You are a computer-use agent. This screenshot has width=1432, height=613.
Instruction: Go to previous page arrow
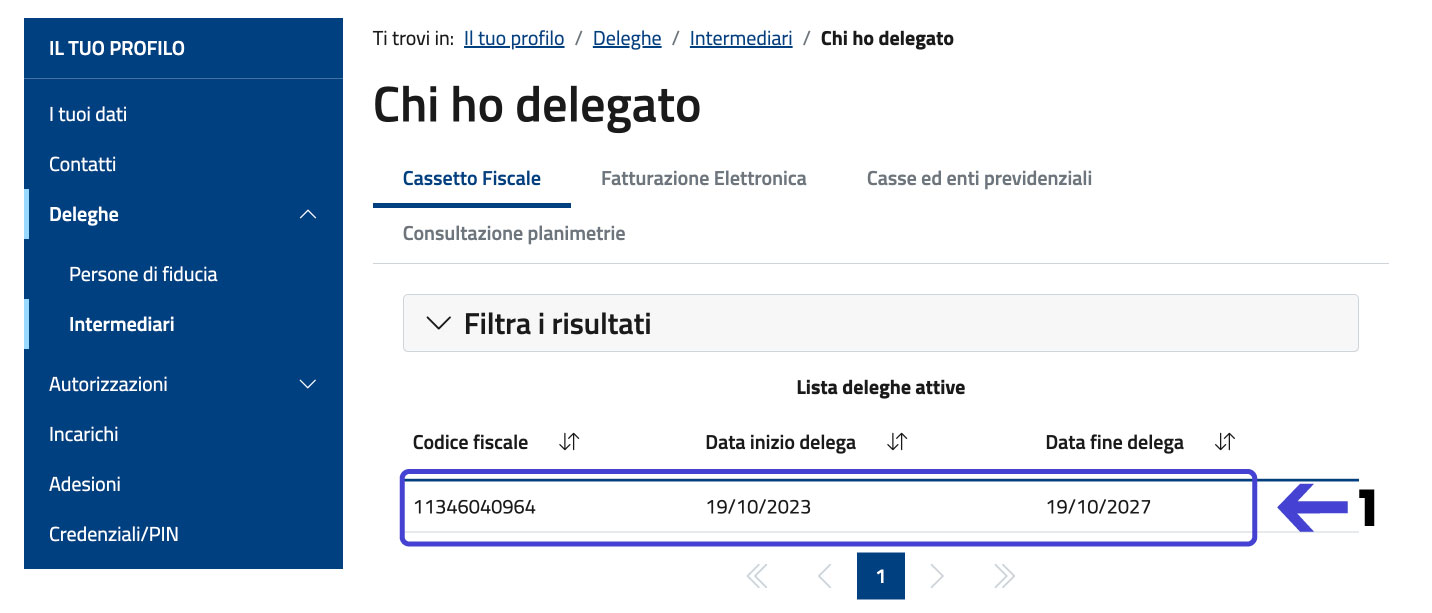pyautogui.click(x=824, y=576)
